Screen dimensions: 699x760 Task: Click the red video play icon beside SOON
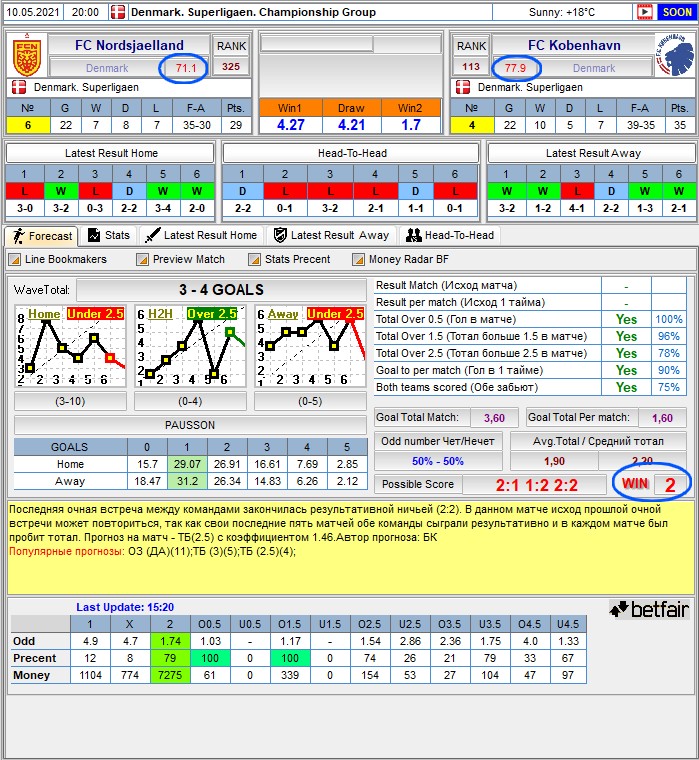click(645, 12)
